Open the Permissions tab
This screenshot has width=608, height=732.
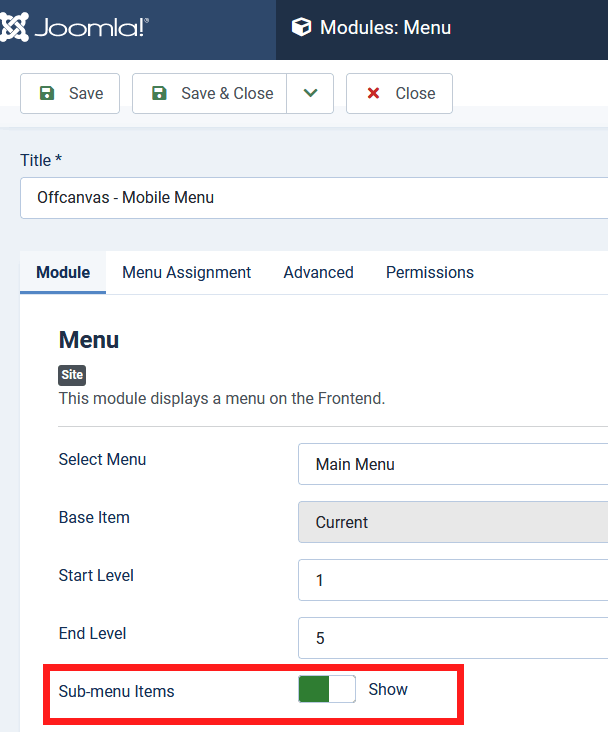[x=430, y=272]
